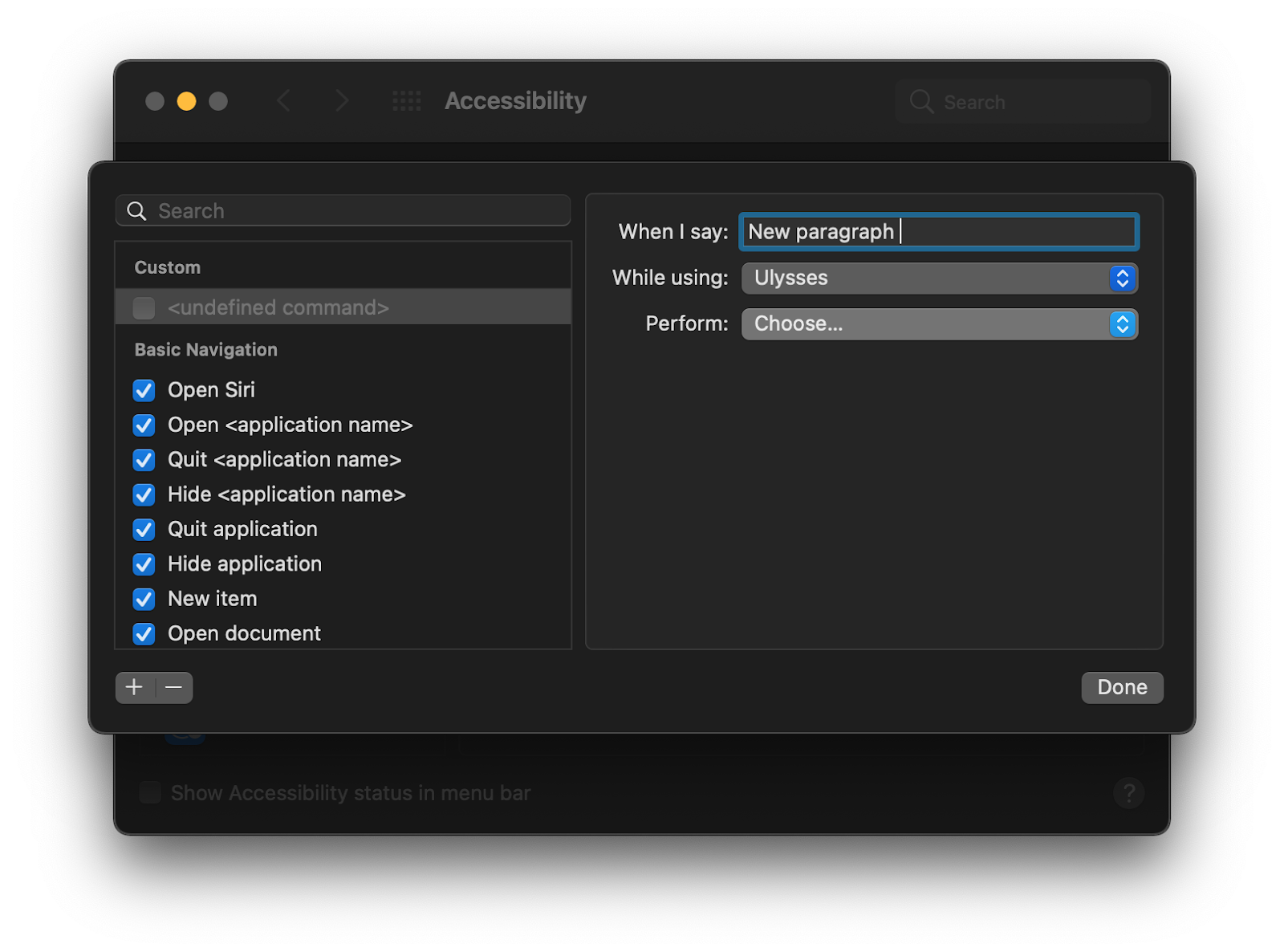Click the remove command minus button
The width and height of the screenshot is (1284, 952).
click(173, 687)
